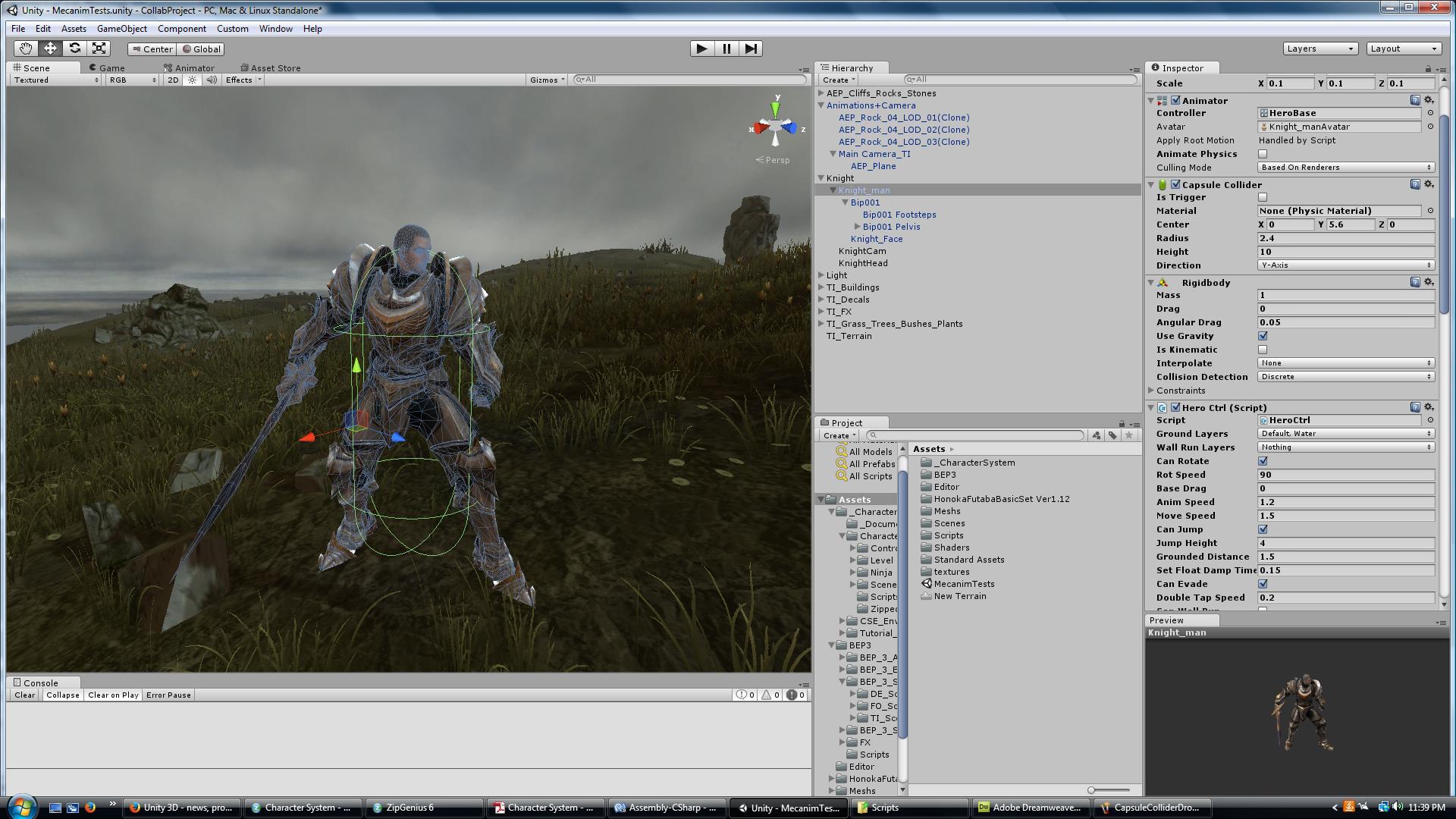
Task: Toggle Is Trigger checkbox
Action: (x=1263, y=197)
